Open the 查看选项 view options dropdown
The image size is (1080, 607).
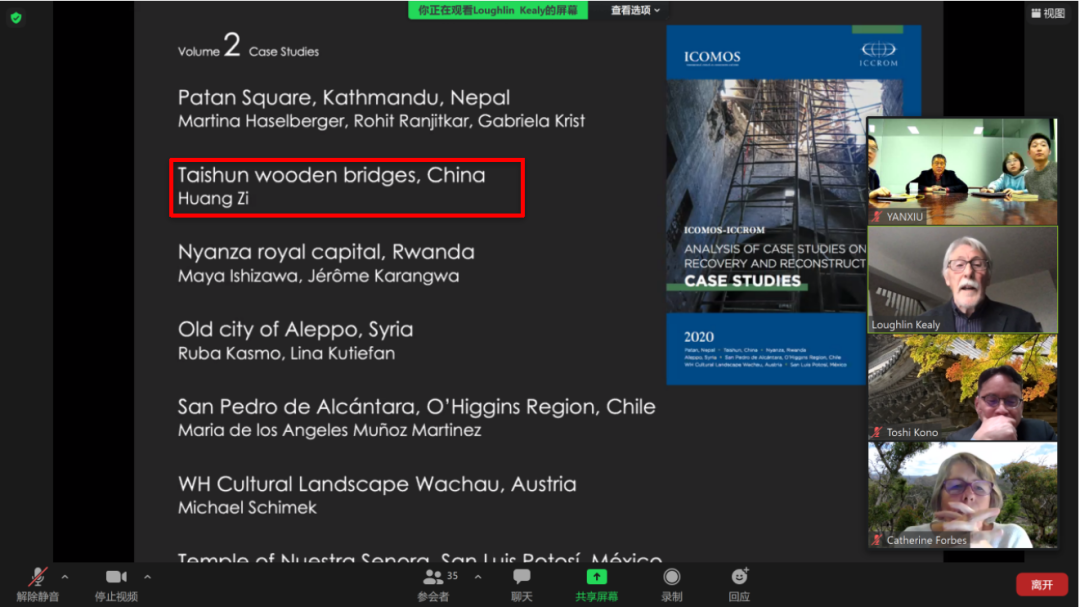click(x=635, y=10)
